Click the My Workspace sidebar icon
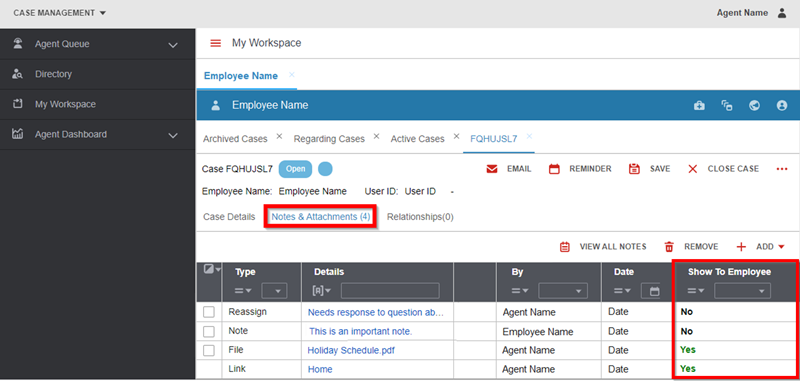800x381 pixels. pyautogui.click(x=18, y=104)
